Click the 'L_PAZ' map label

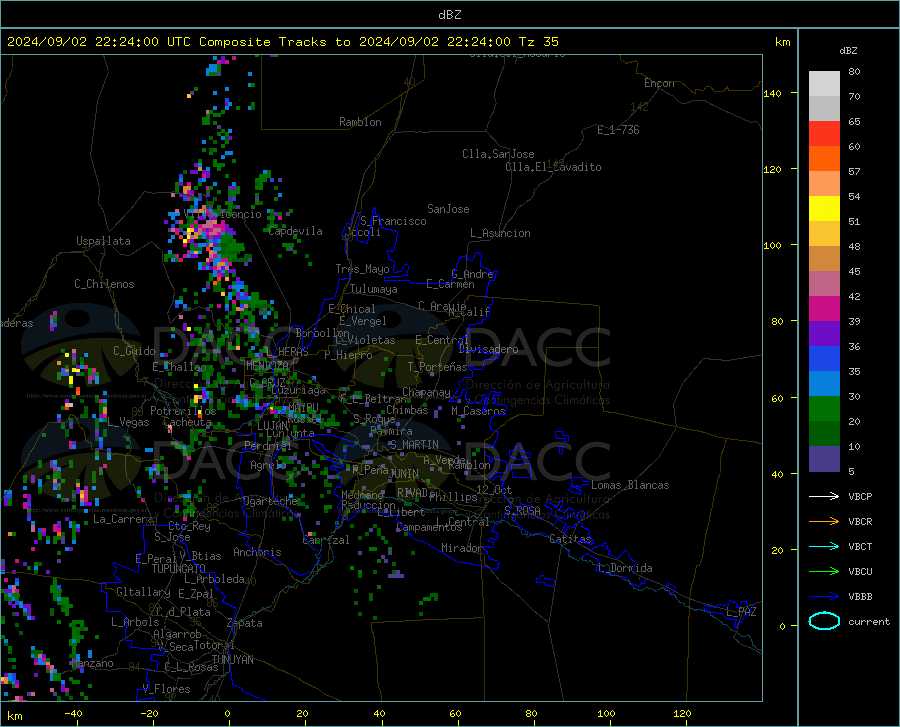pyautogui.click(x=741, y=612)
